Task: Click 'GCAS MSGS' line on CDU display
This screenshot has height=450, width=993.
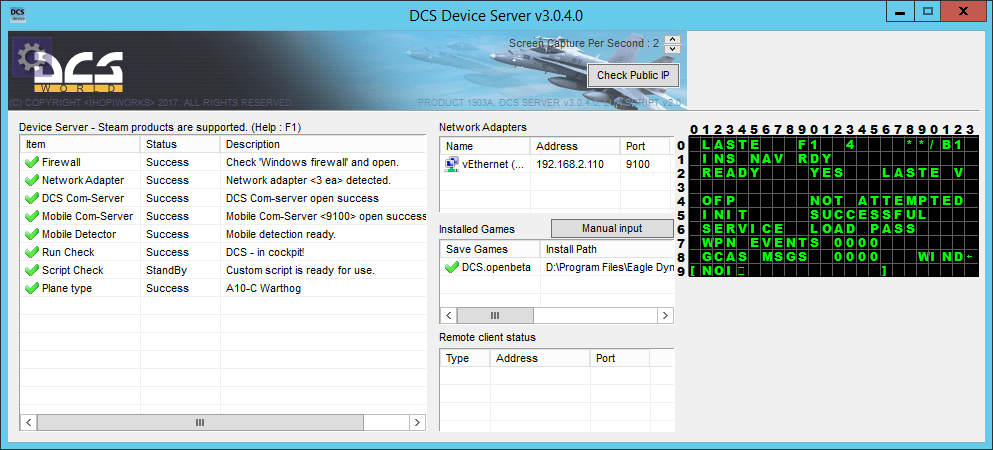Action: click(x=791, y=256)
